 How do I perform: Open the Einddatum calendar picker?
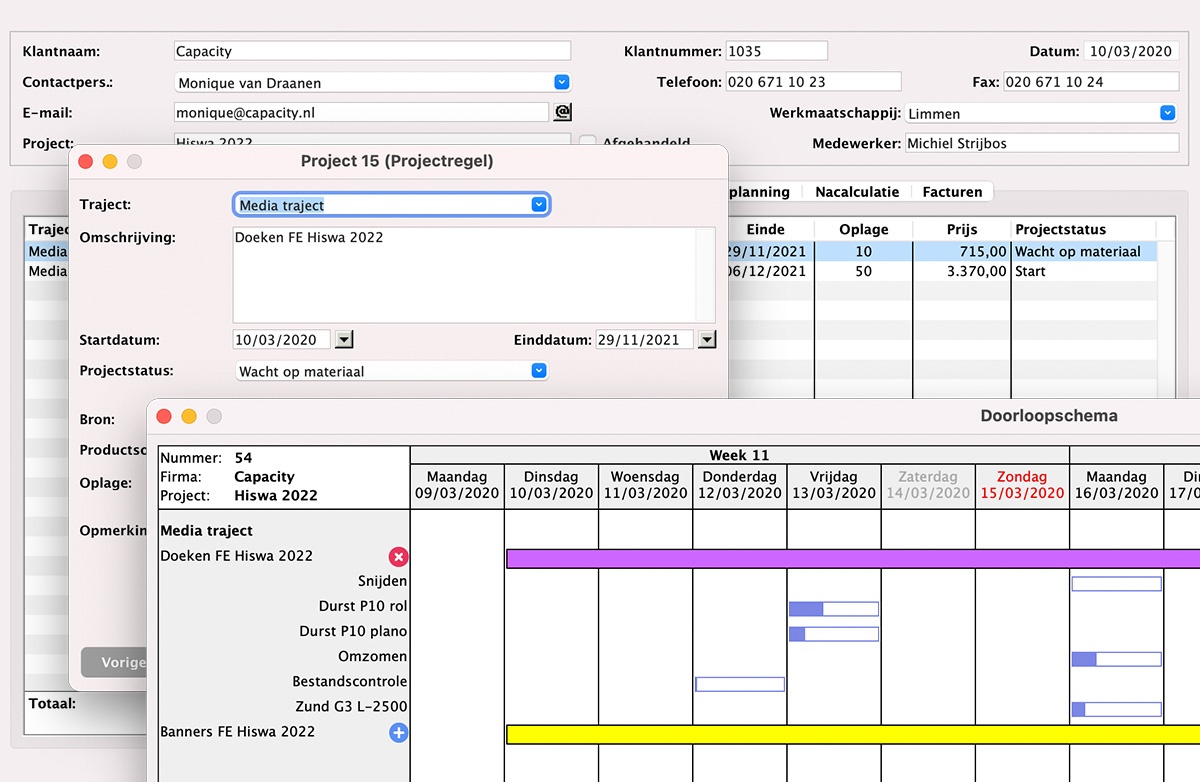[x=707, y=340]
